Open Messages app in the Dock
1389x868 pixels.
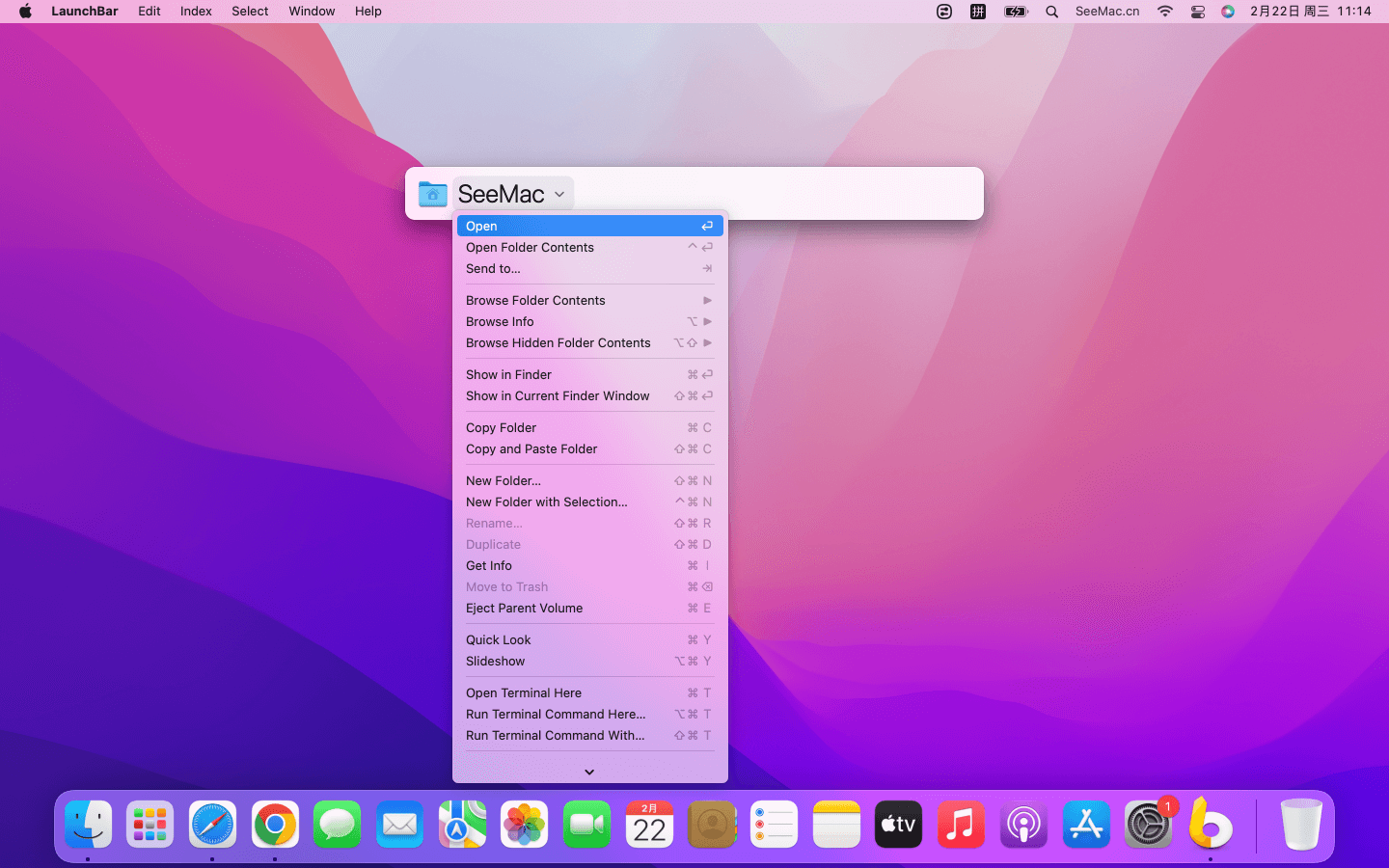pos(338,825)
